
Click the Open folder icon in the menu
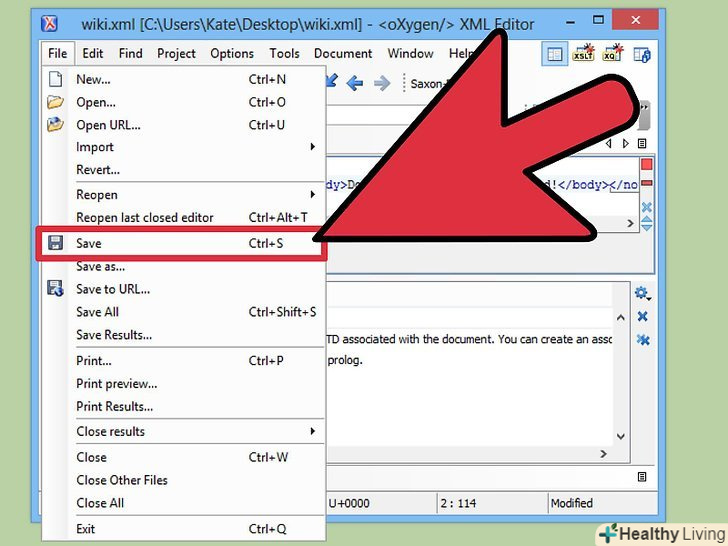[55, 102]
